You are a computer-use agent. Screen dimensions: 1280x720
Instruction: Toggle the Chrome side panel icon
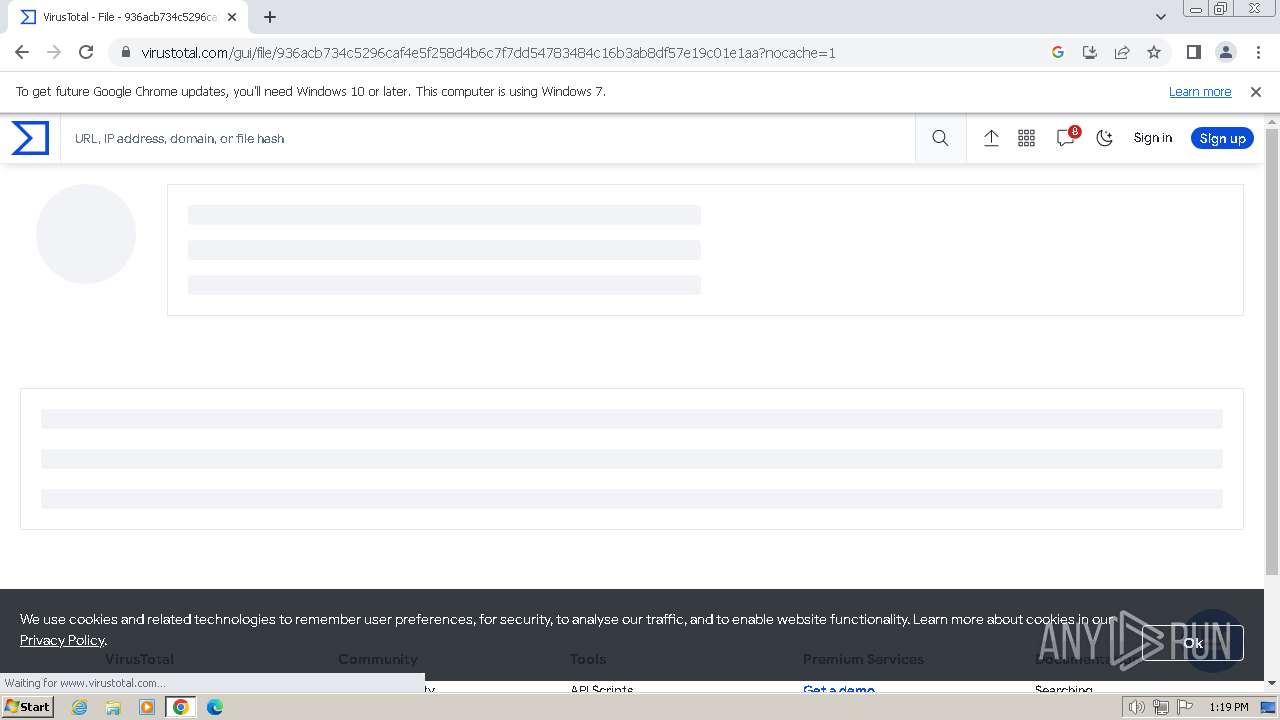click(1193, 52)
